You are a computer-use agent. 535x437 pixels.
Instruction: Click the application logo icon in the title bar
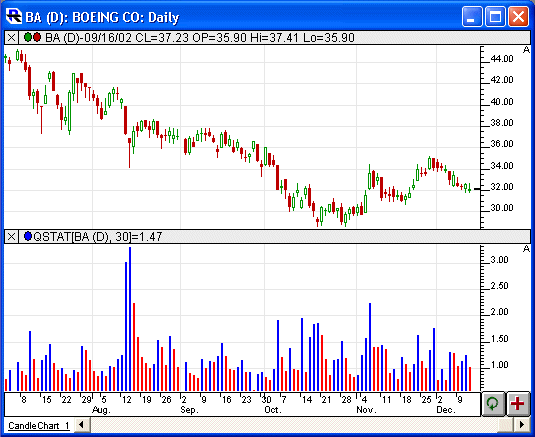pos(14,16)
